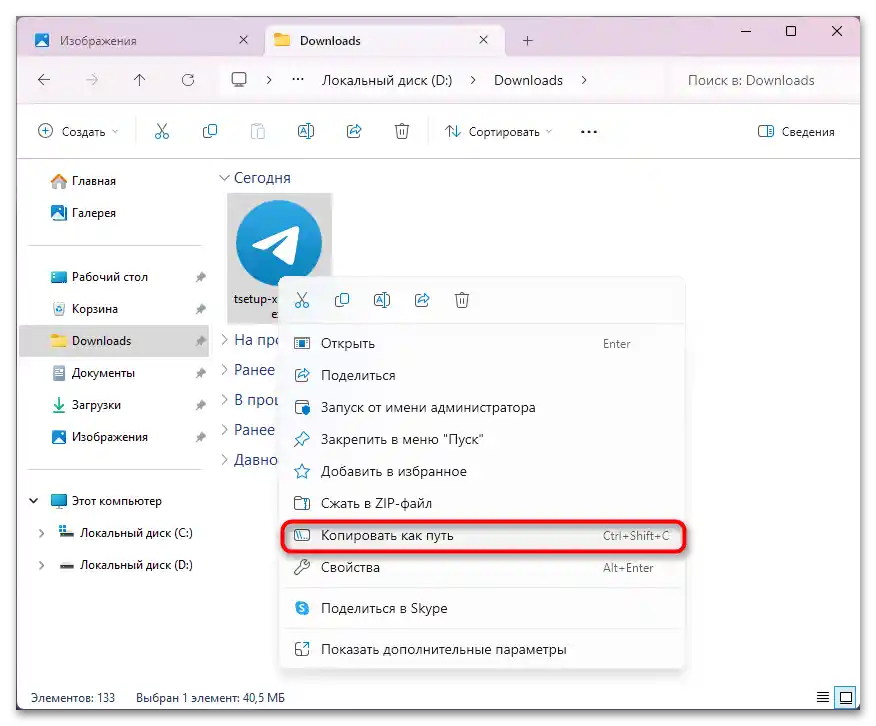Switch to large icons view in the status bar
The height and width of the screenshot is (726, 876).
(x=847, y=697)
